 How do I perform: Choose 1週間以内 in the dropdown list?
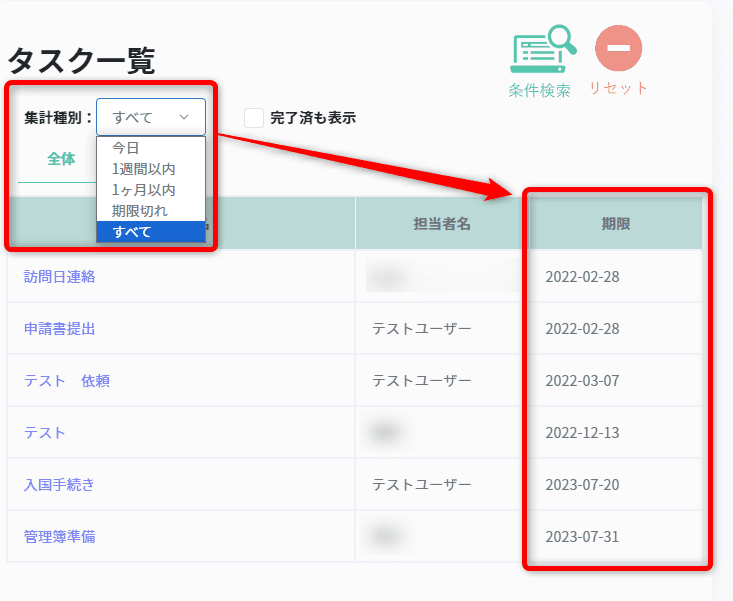click(143, 169)
